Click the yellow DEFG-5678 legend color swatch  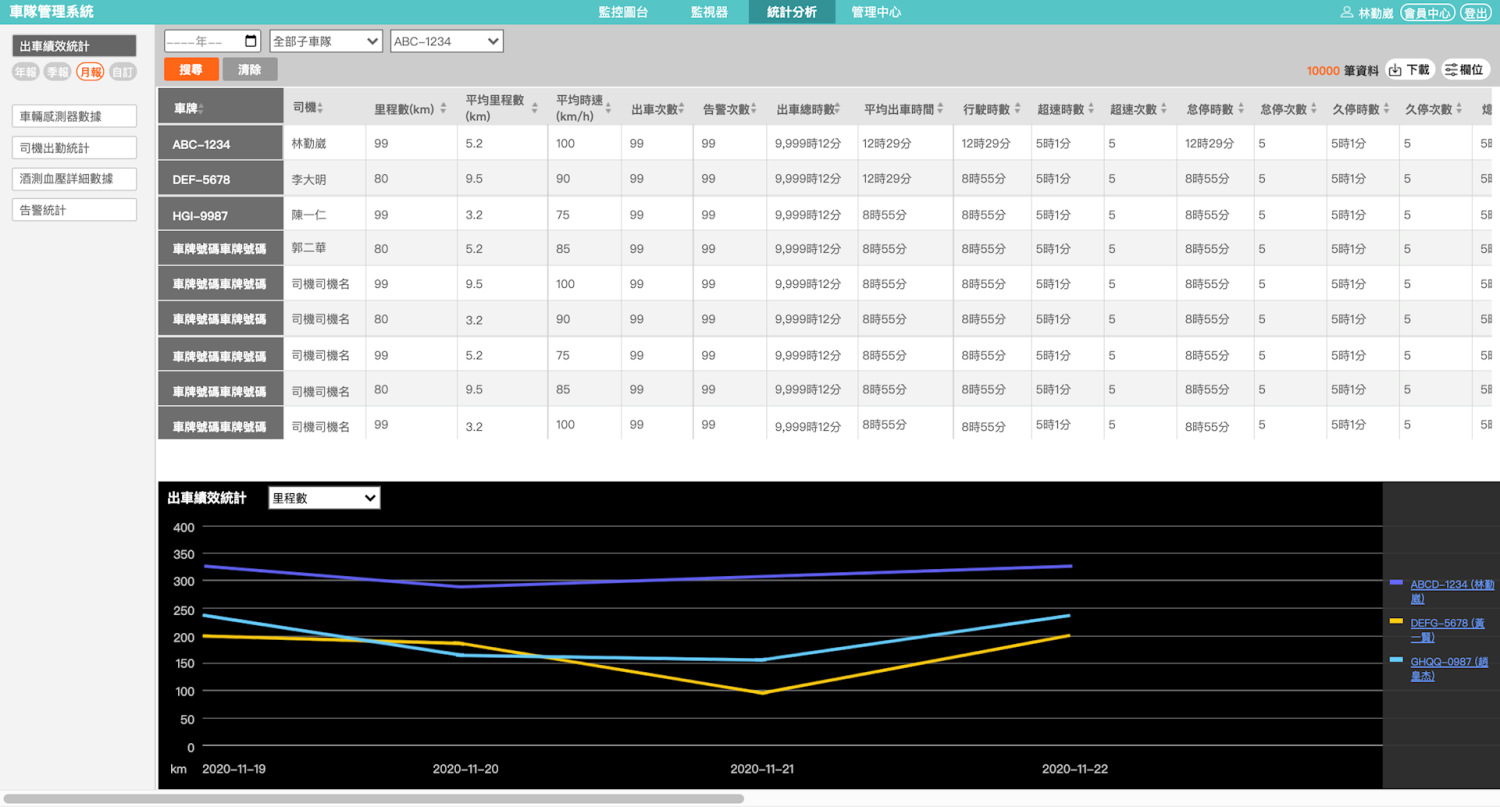1397,621
